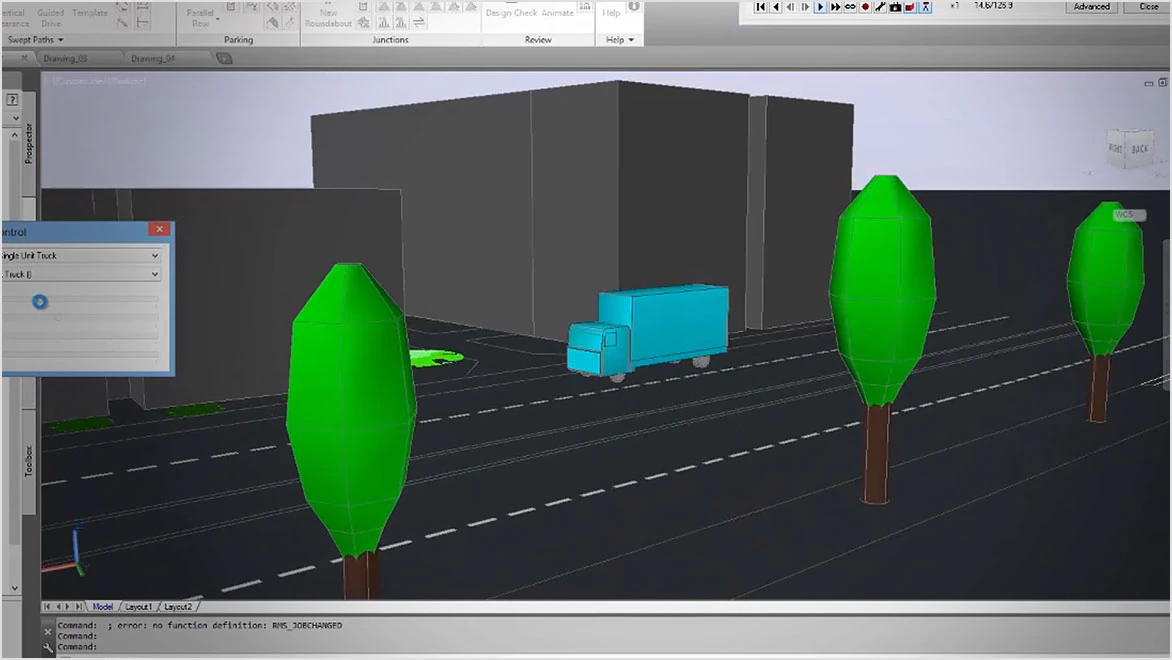The height and width of the screenshot is (660, 1172).
Task: Close the Control panel
Action: (159, 229)
